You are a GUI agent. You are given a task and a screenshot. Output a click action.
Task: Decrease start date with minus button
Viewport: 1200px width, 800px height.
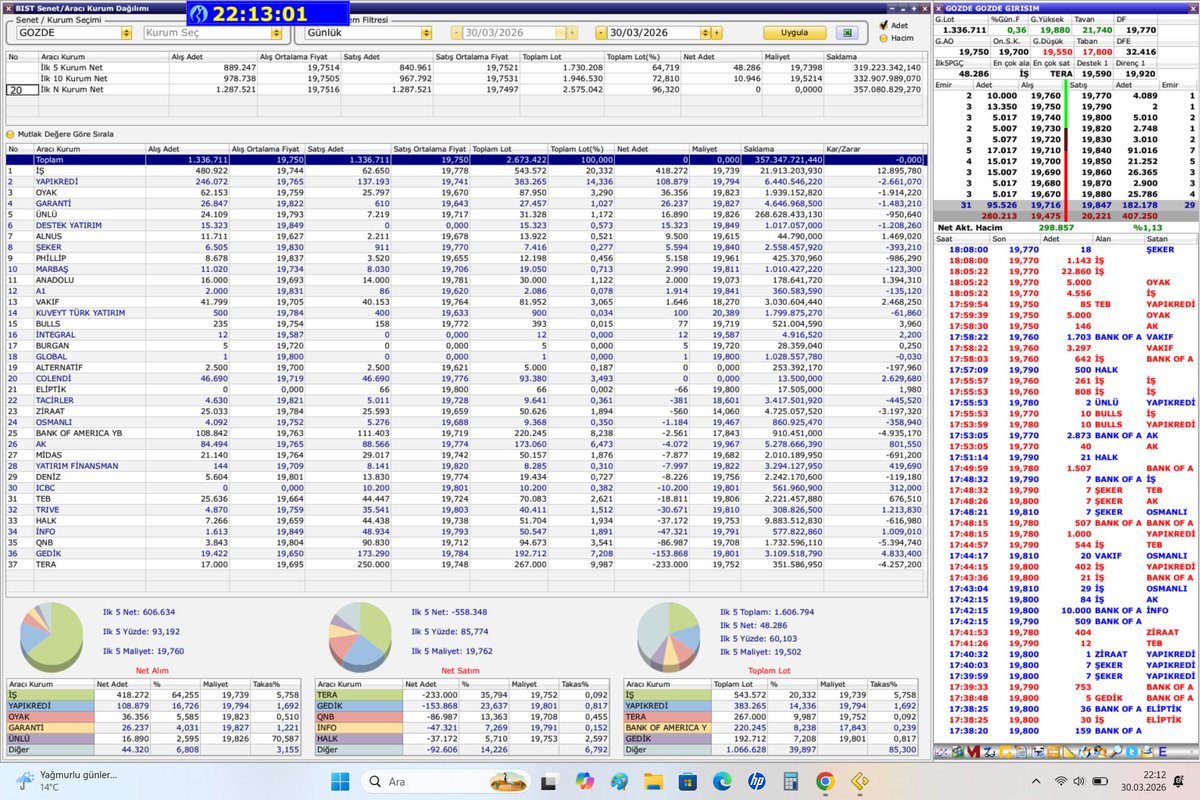click(x=456, y=33)
